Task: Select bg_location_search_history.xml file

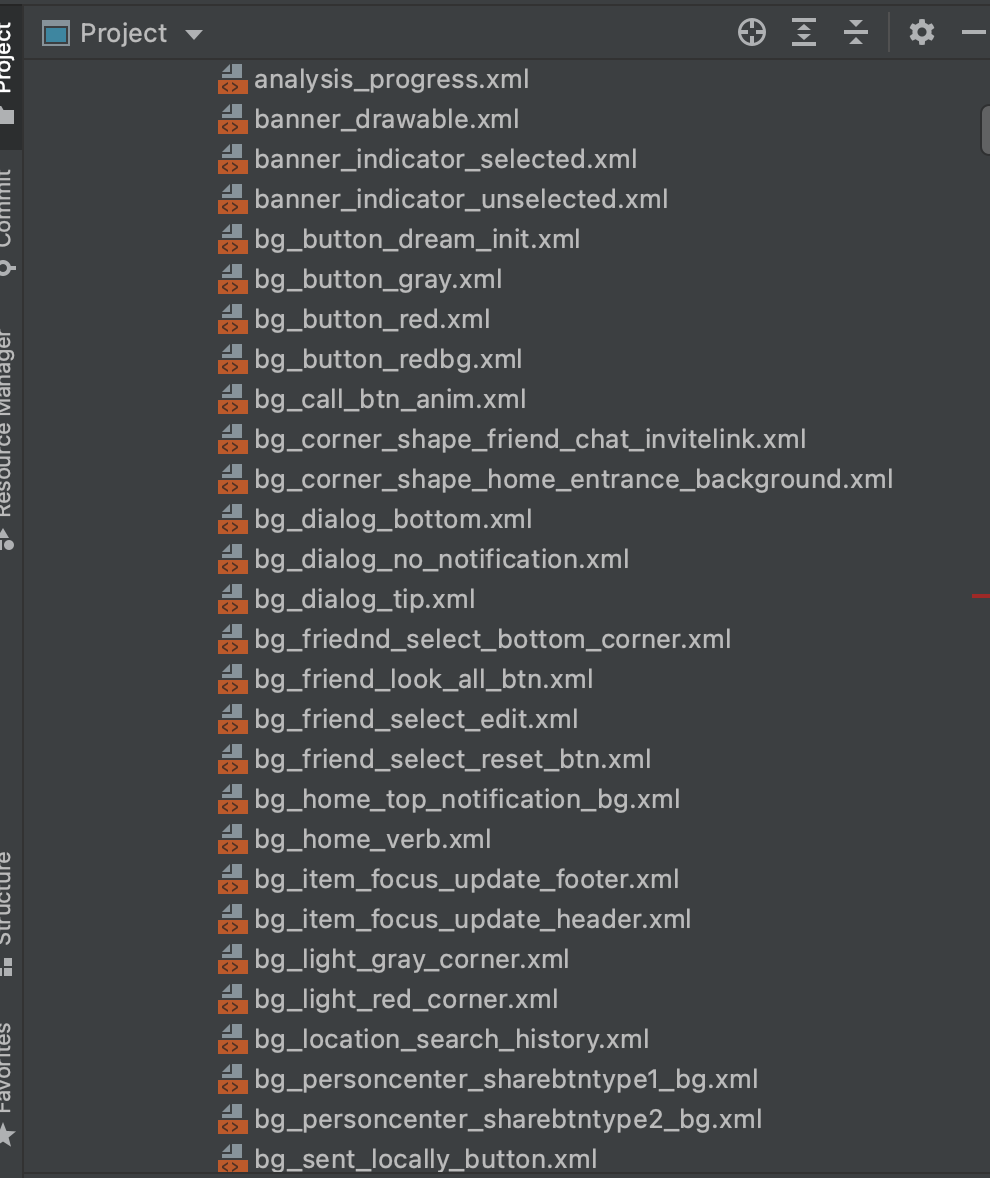Action: [x=451, y=1039]
